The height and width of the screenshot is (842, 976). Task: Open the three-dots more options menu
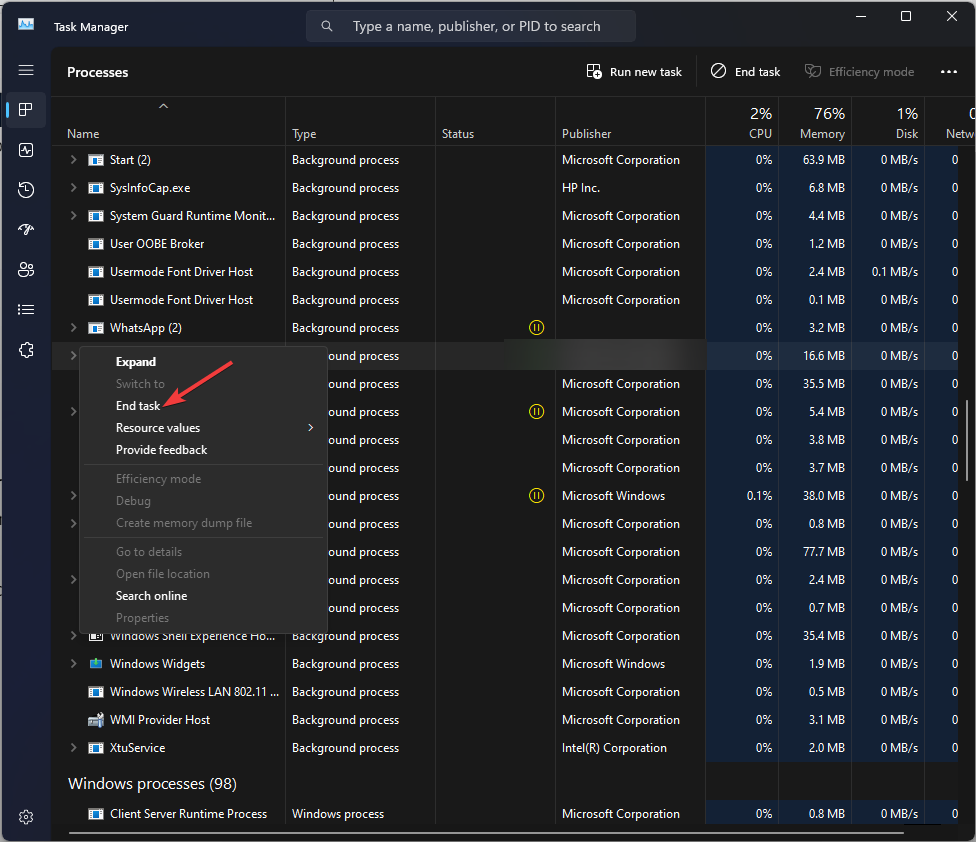[949, 72]
